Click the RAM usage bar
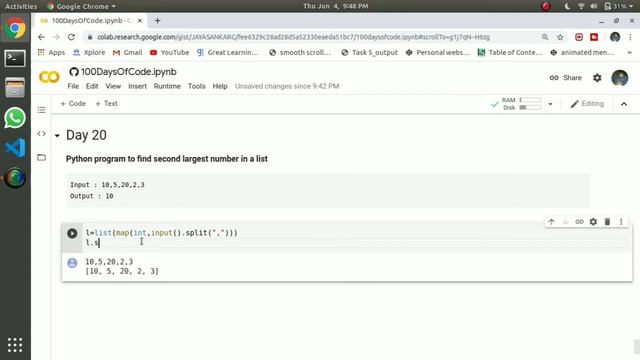This screenshot has width=640, height=360. coord(530,100)
